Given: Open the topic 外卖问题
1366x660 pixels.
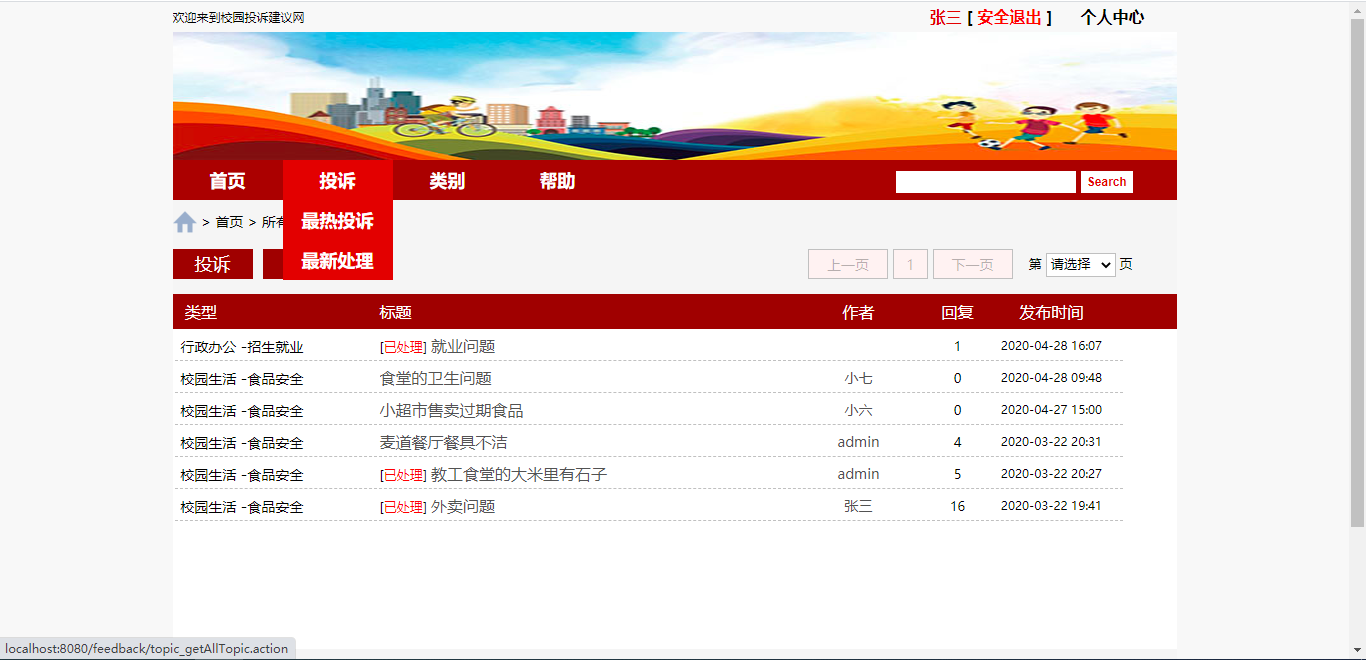Looking at the screenshot, I should click(463, 507).
